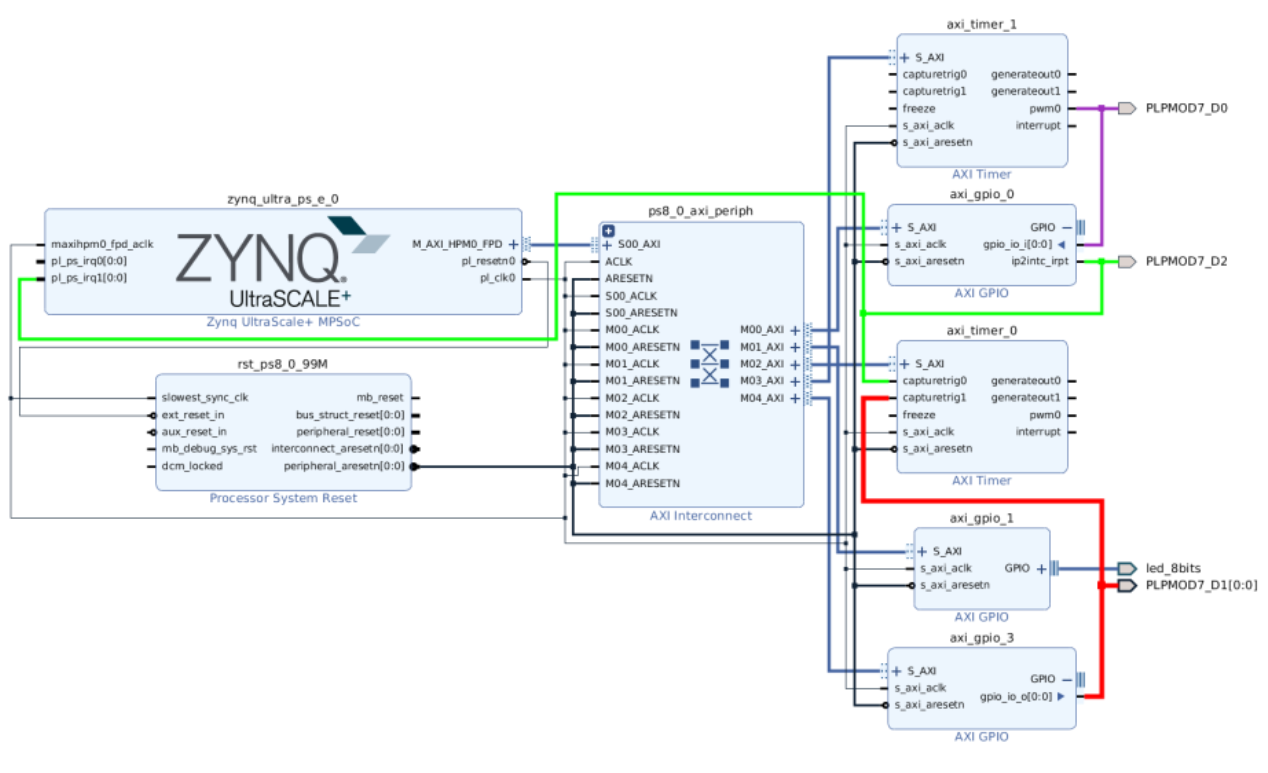Expand the M04_AXI interface plus sign

tap(795, 398)
